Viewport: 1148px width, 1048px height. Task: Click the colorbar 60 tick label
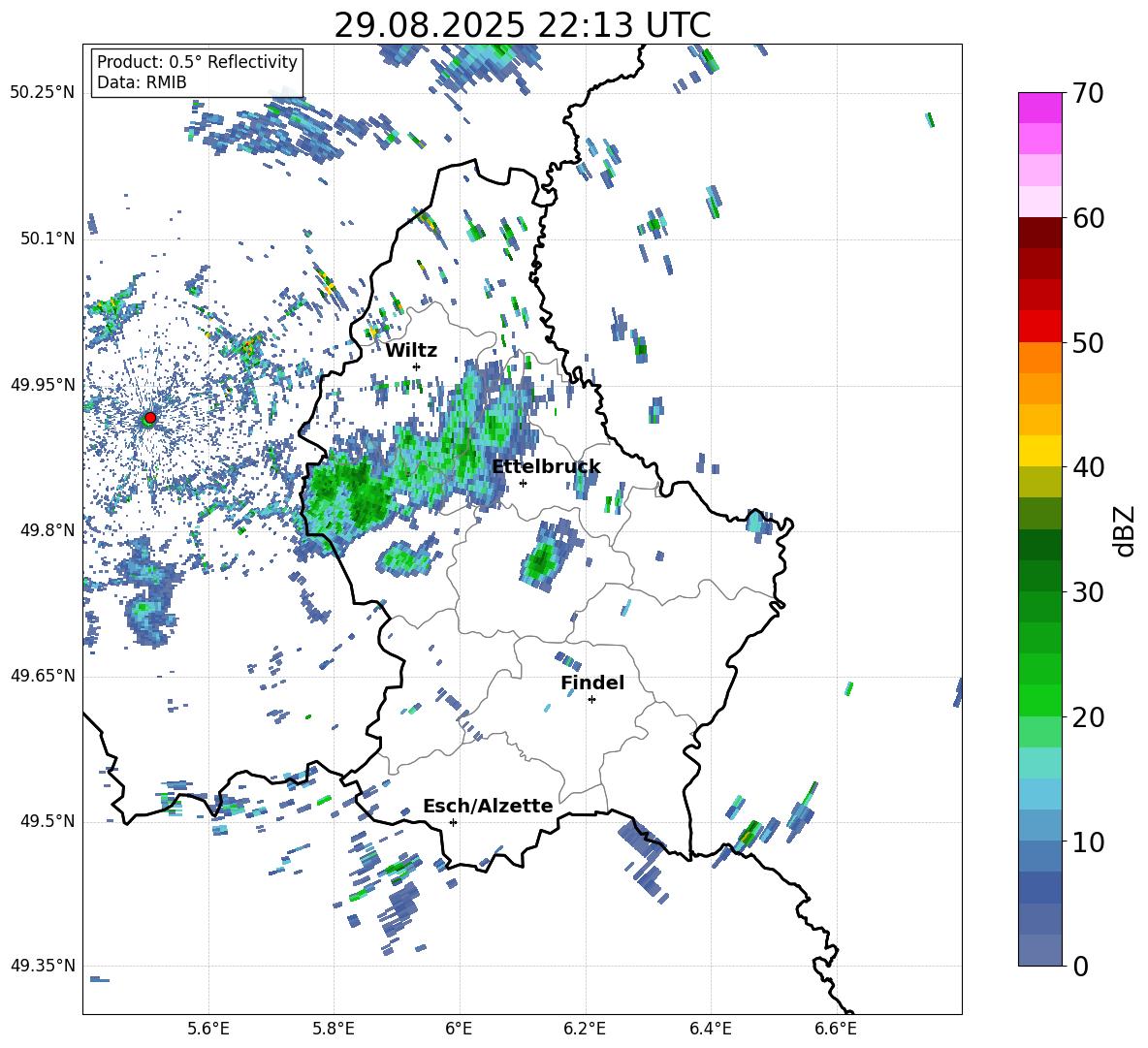pyautogui.click(x=1088, y=218)
